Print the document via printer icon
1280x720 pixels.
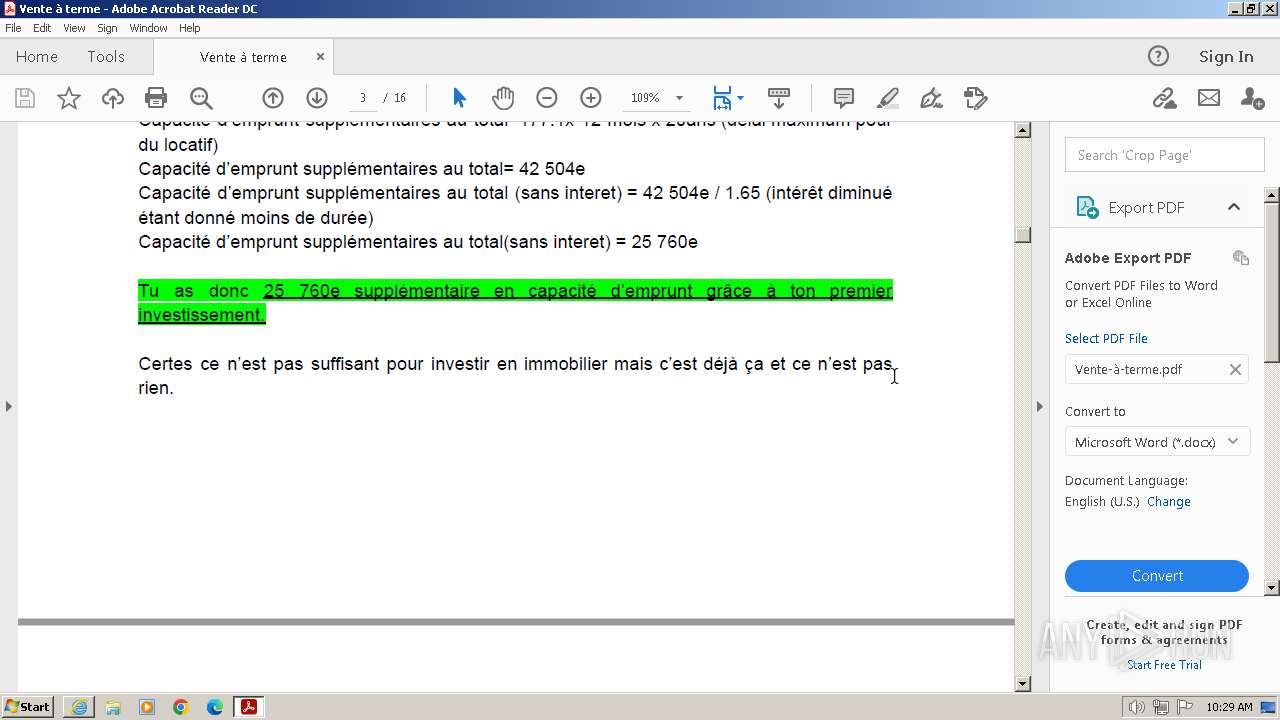[156, 98]
